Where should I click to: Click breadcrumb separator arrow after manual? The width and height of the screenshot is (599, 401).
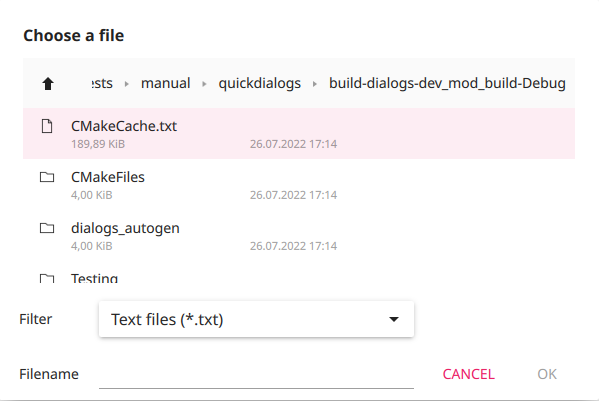coord(204,84)
